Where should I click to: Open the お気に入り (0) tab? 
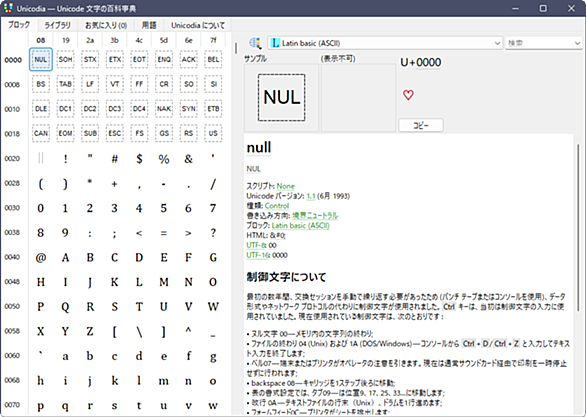pyautogui.click(x=106, y=25)
